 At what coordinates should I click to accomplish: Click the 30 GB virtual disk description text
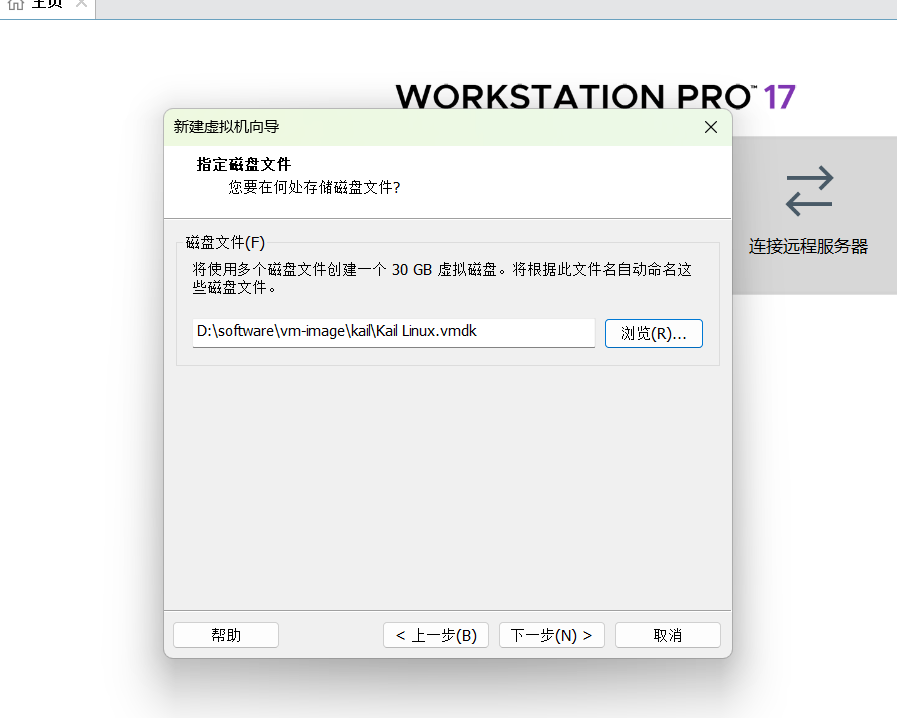tap(442, 278)
